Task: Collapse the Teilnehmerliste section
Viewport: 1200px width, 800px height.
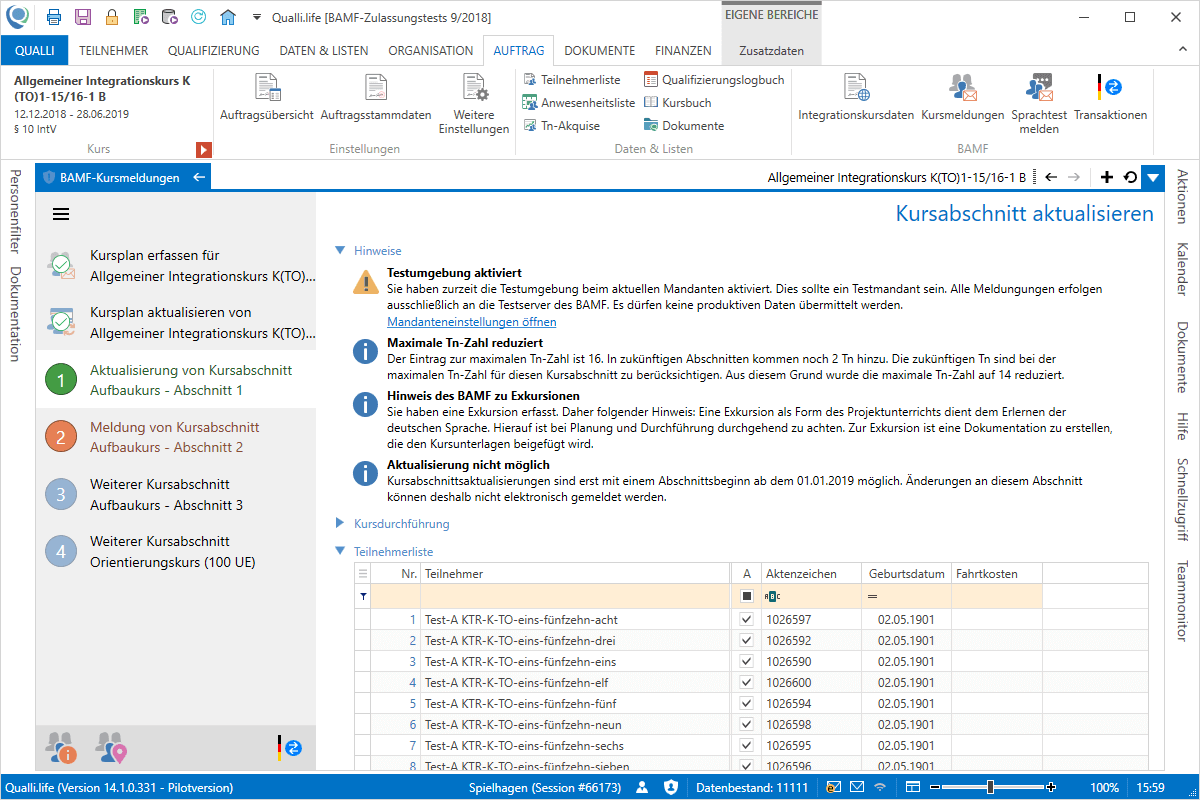Action: pyautogui.click(x=340, y=551)
